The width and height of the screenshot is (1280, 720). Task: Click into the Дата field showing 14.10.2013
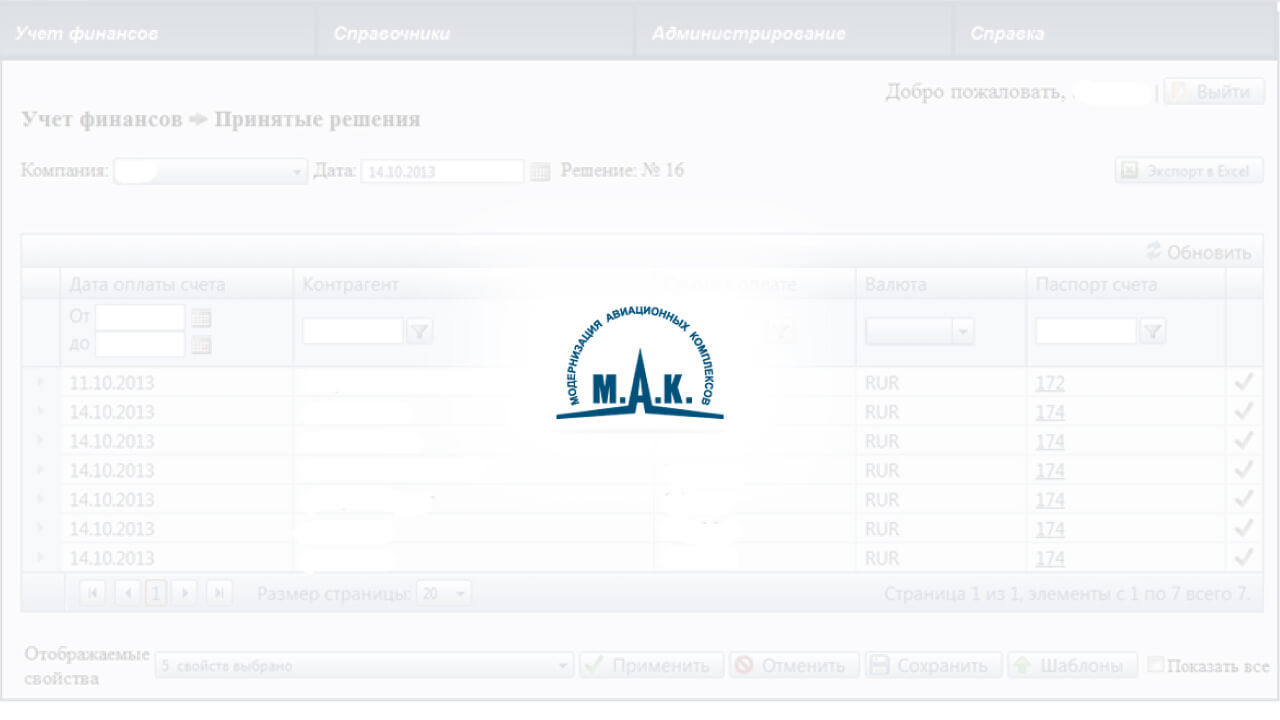coord(442,172)
